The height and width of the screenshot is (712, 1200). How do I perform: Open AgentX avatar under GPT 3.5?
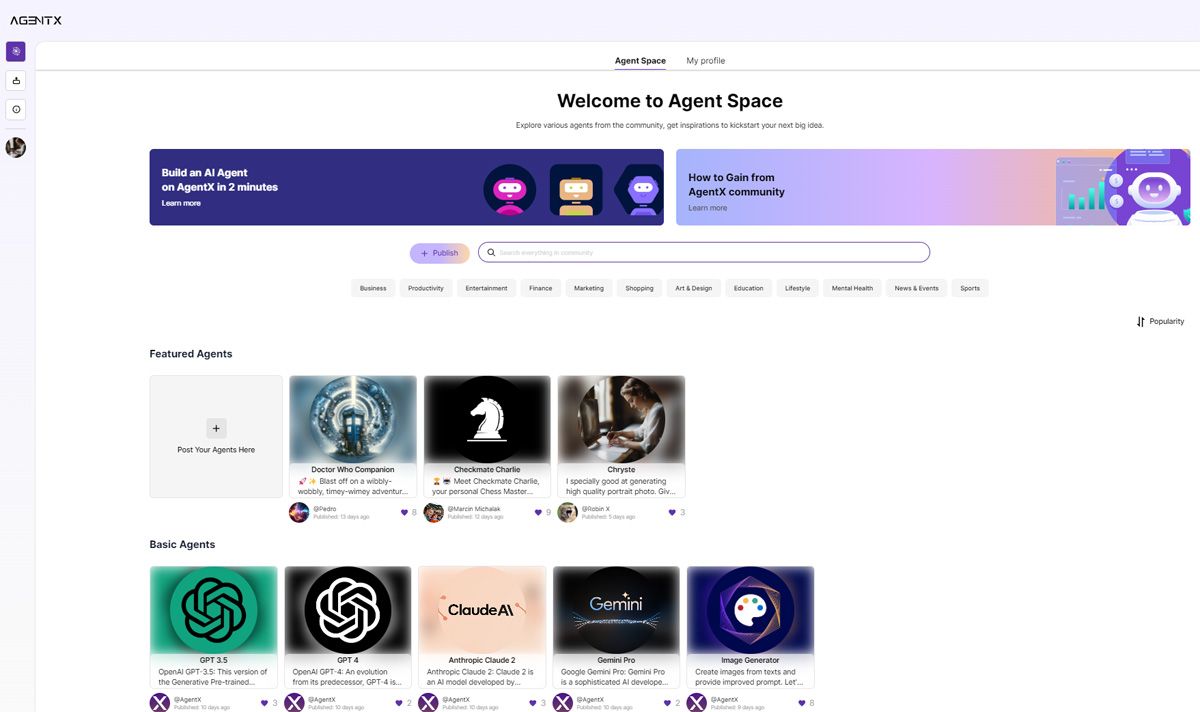click(160, 702)
